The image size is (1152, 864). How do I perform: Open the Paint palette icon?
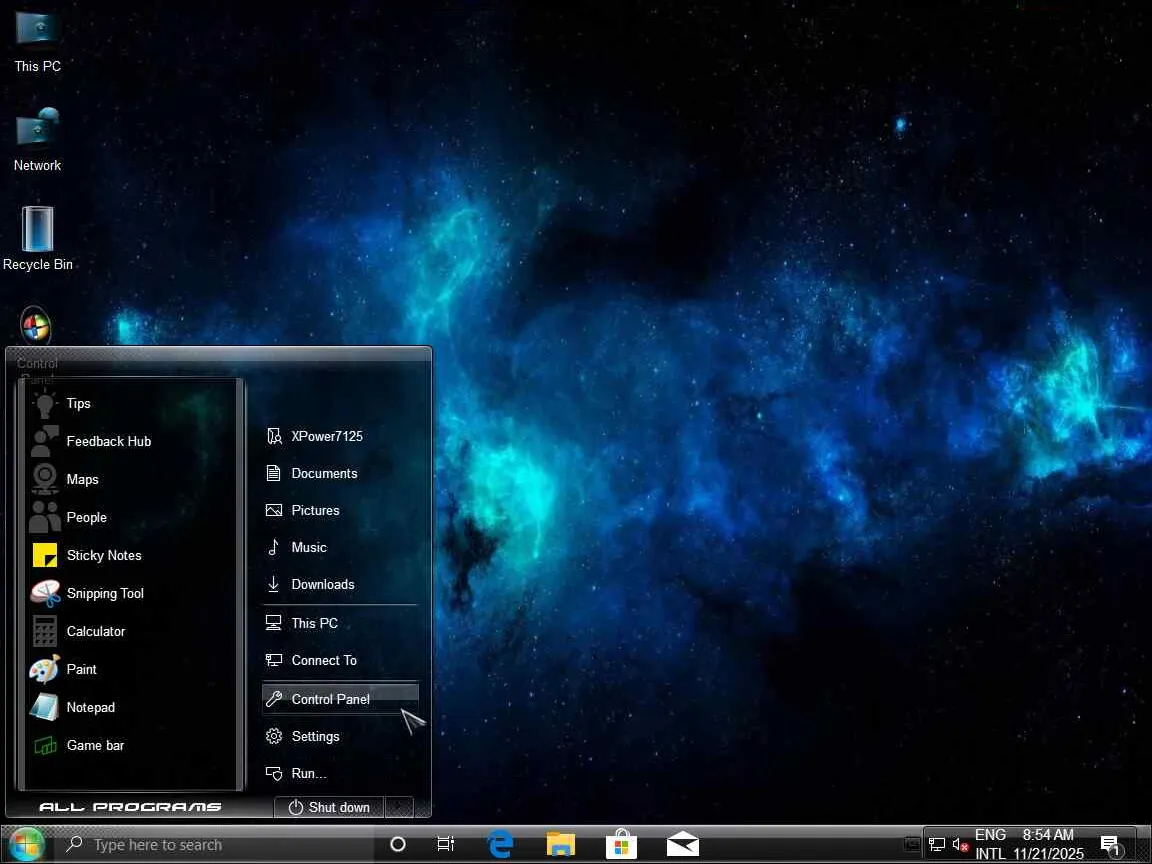click(45, 669)
